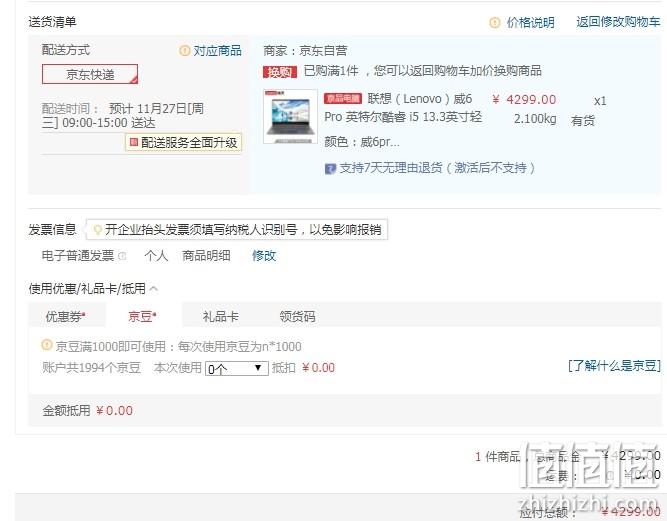Click the 2.100kg weight text
This screenshot has height=521, width=667.
pos(535,119)
